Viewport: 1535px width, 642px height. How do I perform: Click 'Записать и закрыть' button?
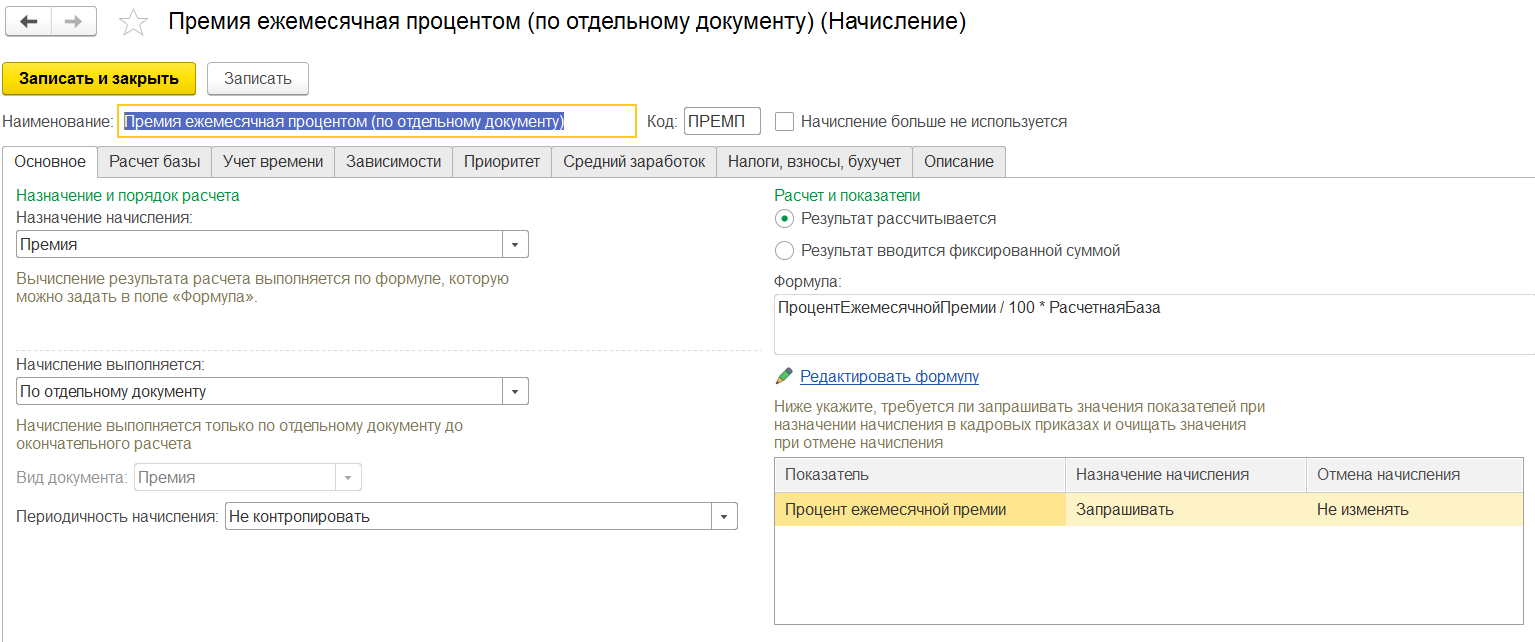click(x=99, y=79)
